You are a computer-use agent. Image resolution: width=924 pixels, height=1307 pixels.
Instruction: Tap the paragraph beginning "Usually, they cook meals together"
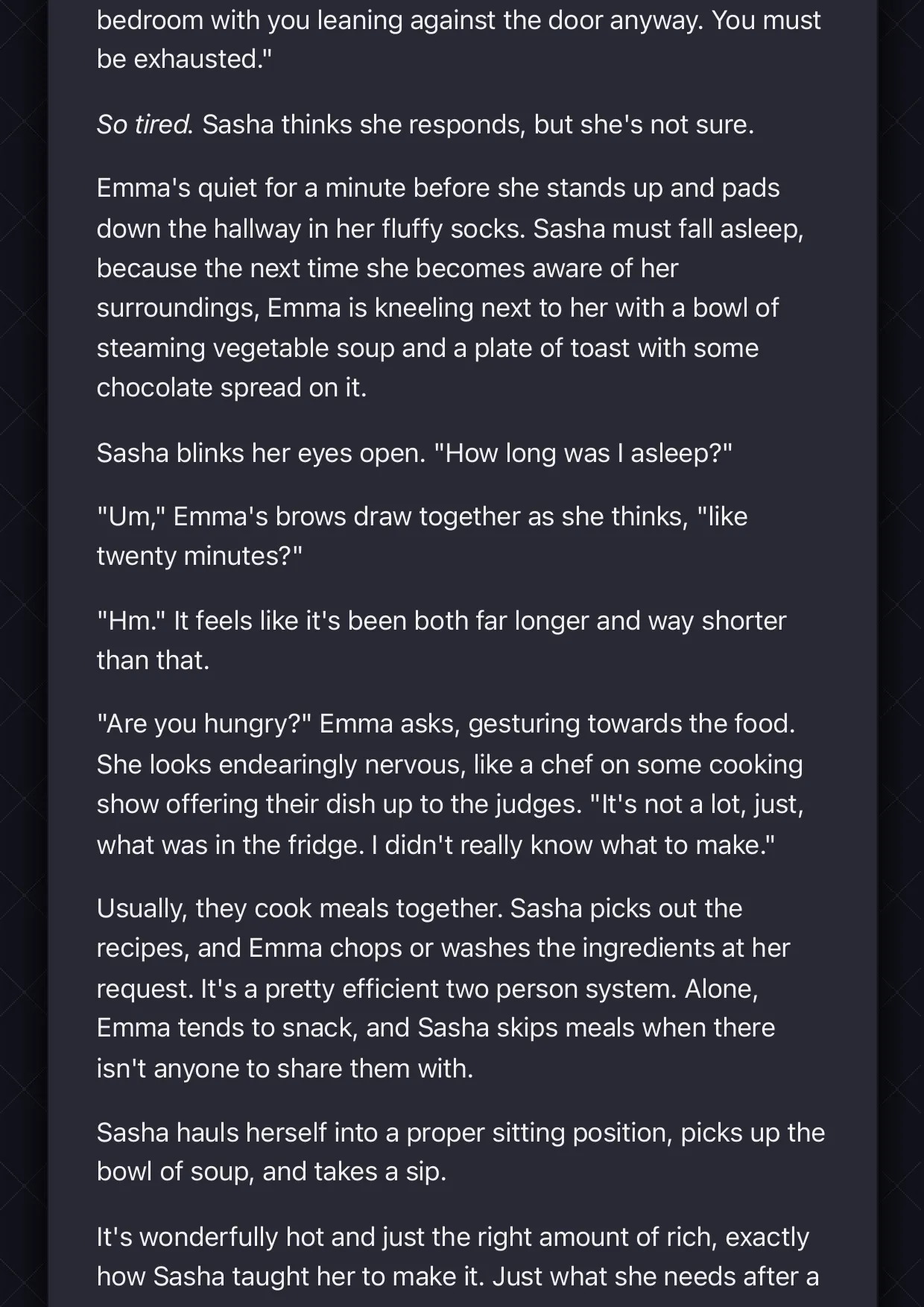point(443,988)
